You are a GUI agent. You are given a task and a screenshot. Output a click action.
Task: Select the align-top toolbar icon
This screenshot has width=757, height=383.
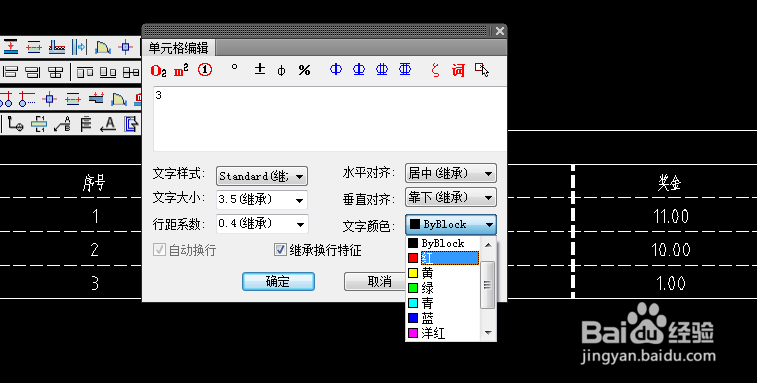click(85, 72)
